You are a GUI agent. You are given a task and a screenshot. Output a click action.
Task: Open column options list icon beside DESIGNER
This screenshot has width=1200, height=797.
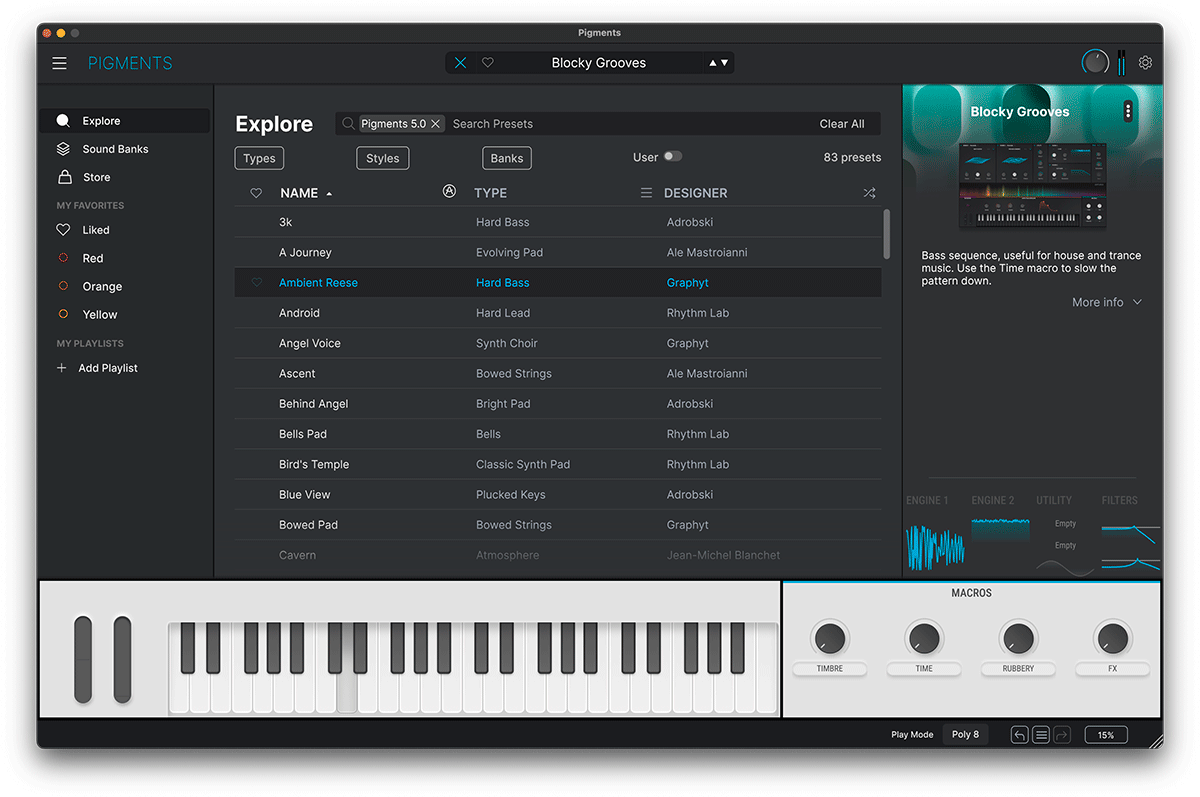click(x=646, y=193)
